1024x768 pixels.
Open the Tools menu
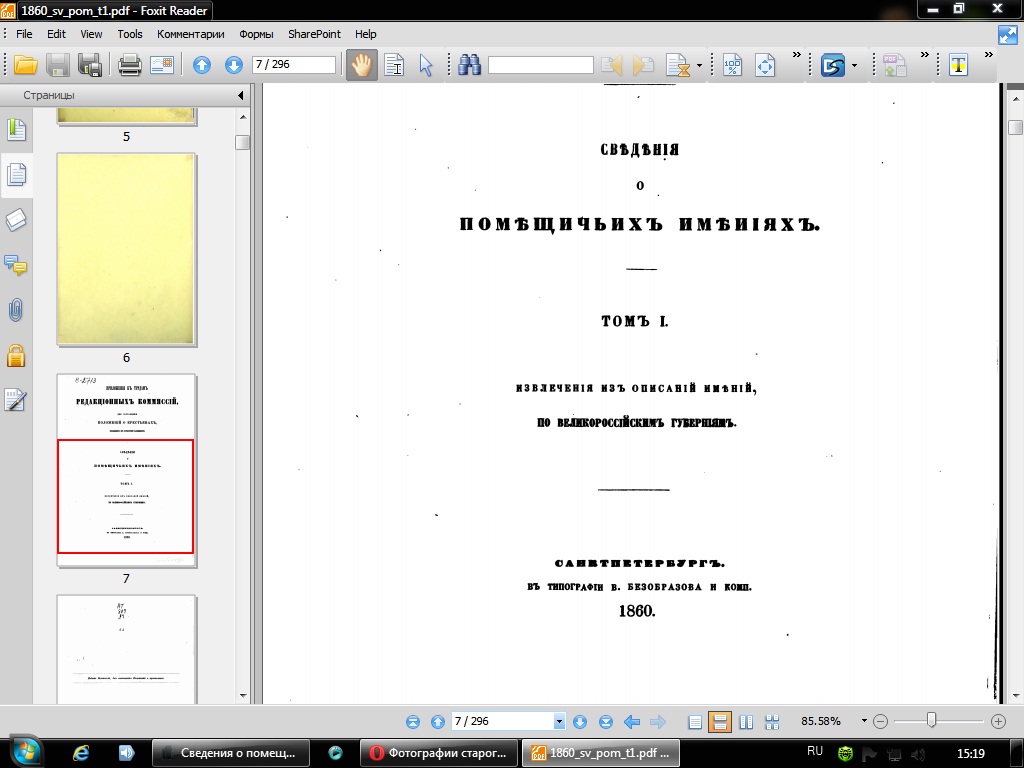pyautogui.click(x=130, y=34)
